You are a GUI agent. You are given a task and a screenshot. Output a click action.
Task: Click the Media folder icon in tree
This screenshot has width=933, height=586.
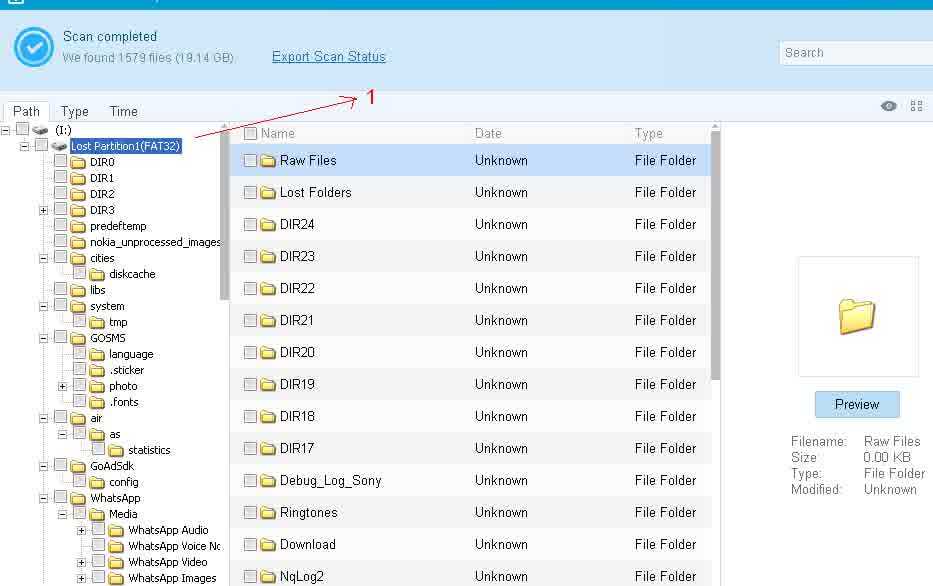click(97, 515)
